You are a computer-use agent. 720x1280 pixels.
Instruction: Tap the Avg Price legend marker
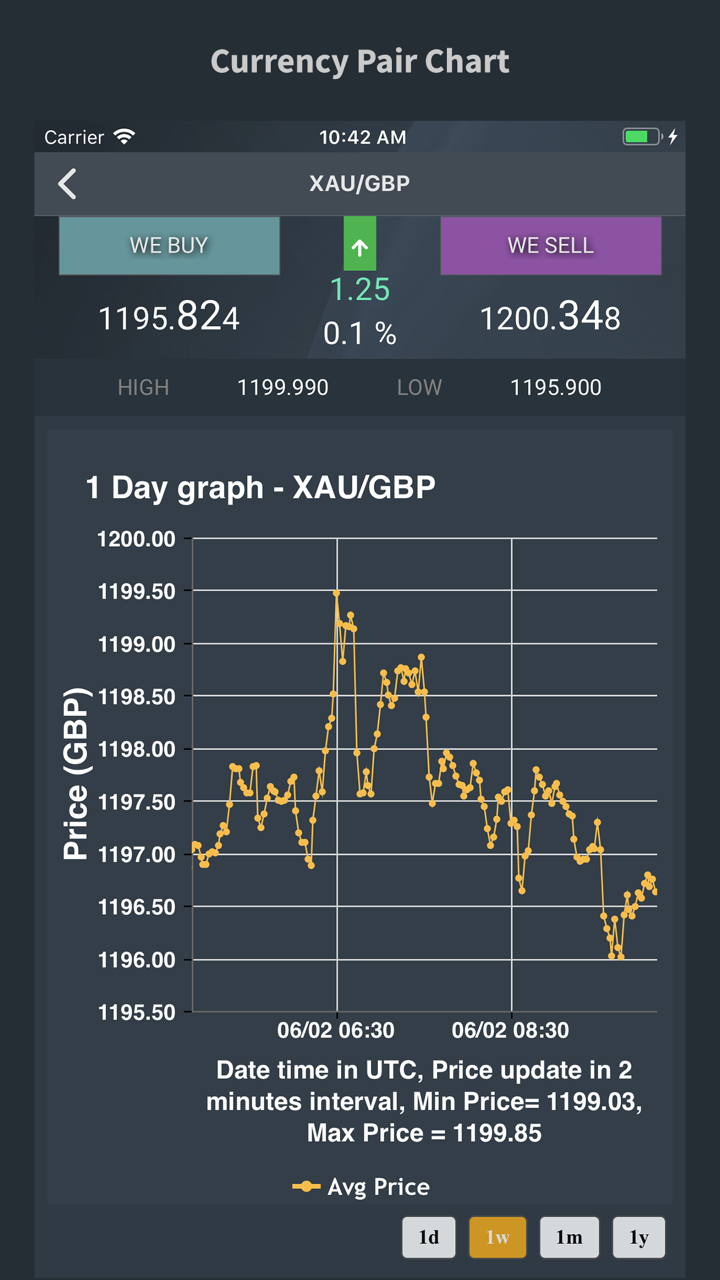coord(306,1187)
